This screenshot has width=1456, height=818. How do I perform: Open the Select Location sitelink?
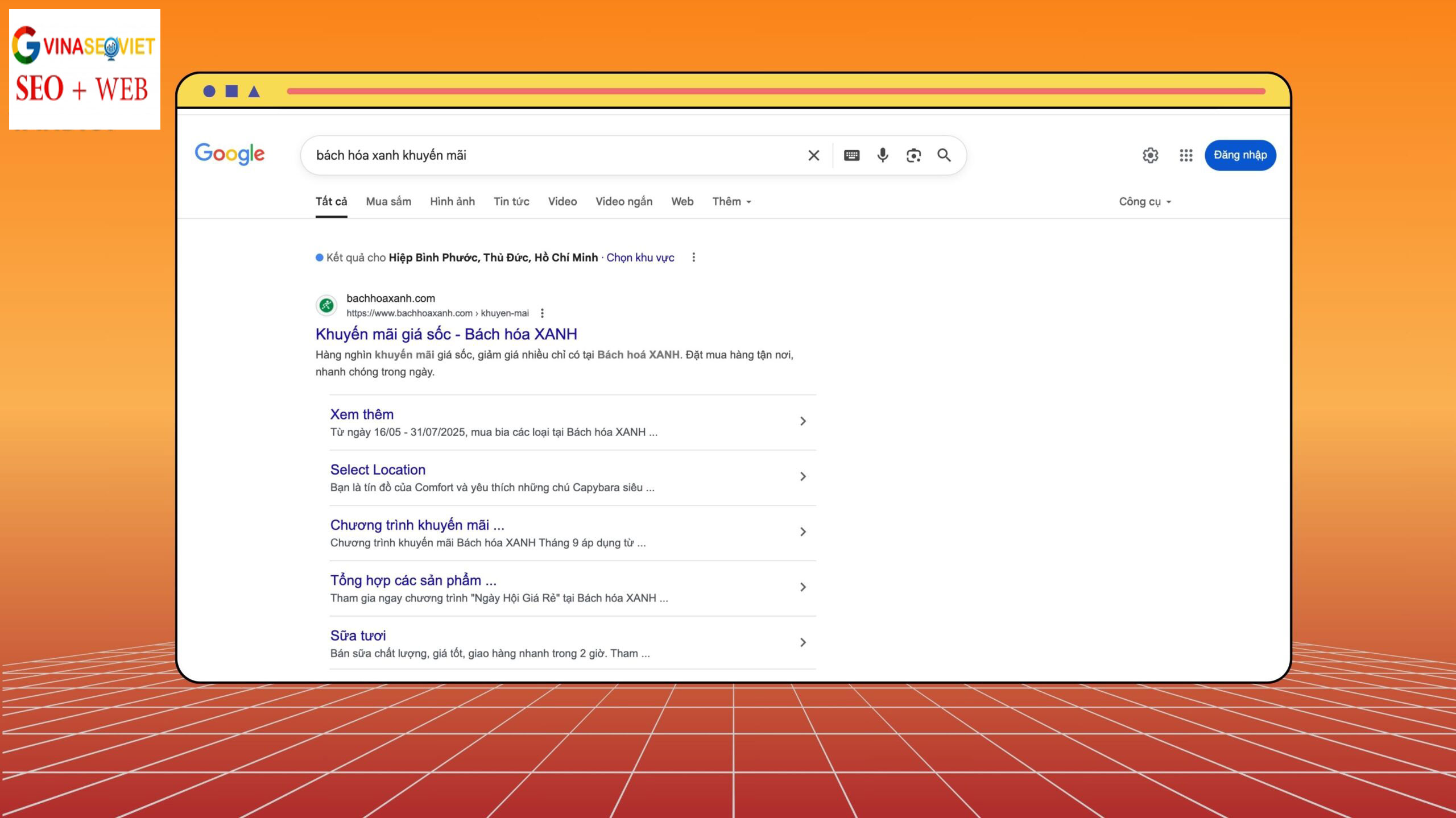378,470
